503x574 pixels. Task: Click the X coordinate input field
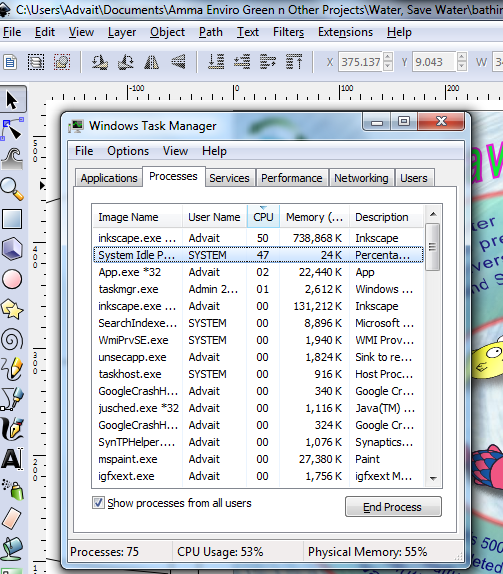(x=361, y=62)
